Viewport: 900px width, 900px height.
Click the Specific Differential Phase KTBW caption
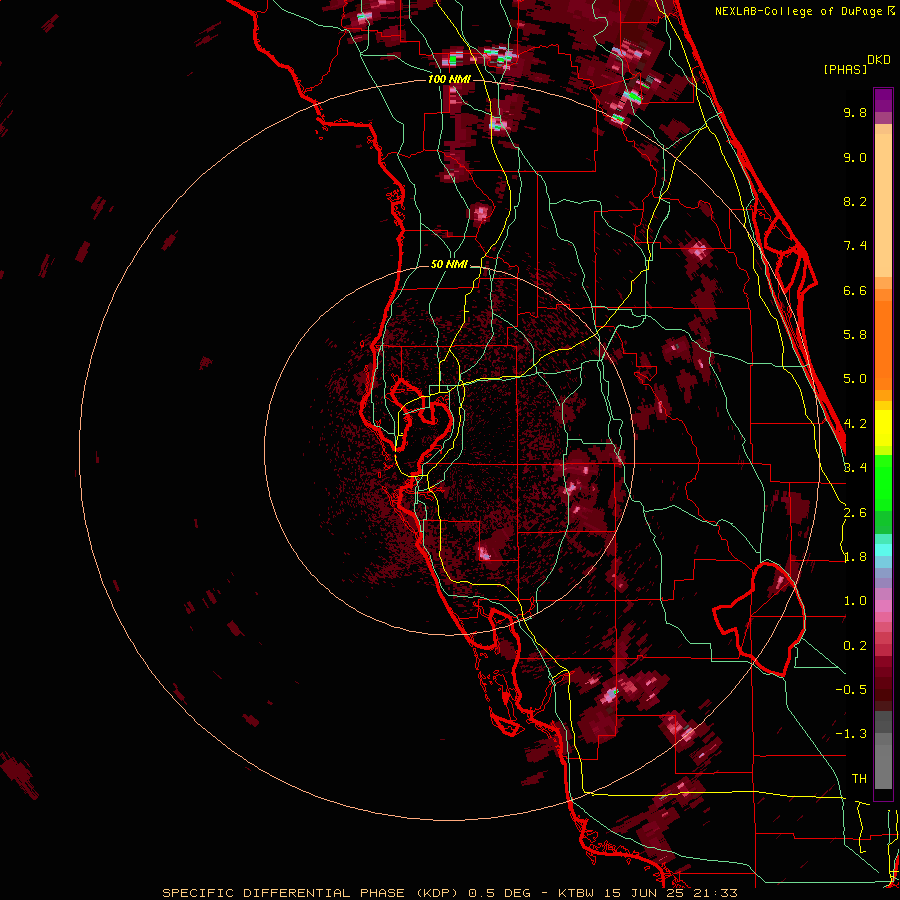449,893
